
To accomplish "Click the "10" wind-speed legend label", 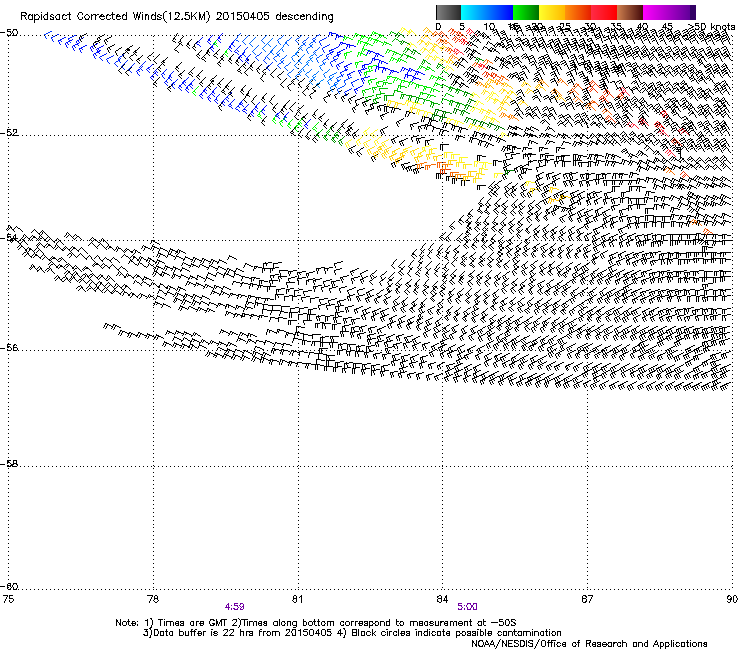I will (489, 26).
